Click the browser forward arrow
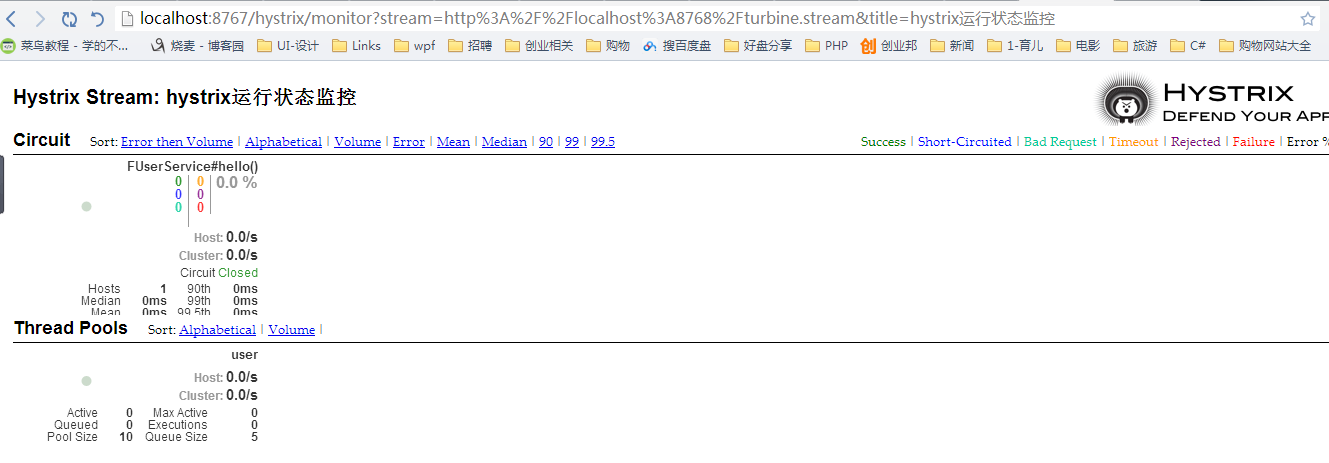This screenshot has width=1329, height=463. [x=40, y=19]
